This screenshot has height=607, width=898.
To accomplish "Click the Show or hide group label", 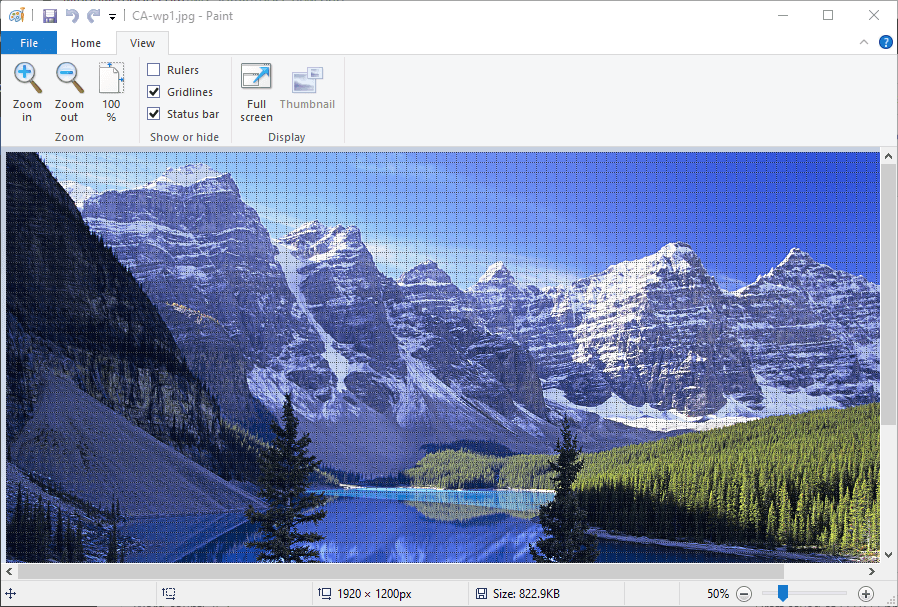I will [184, 137].
